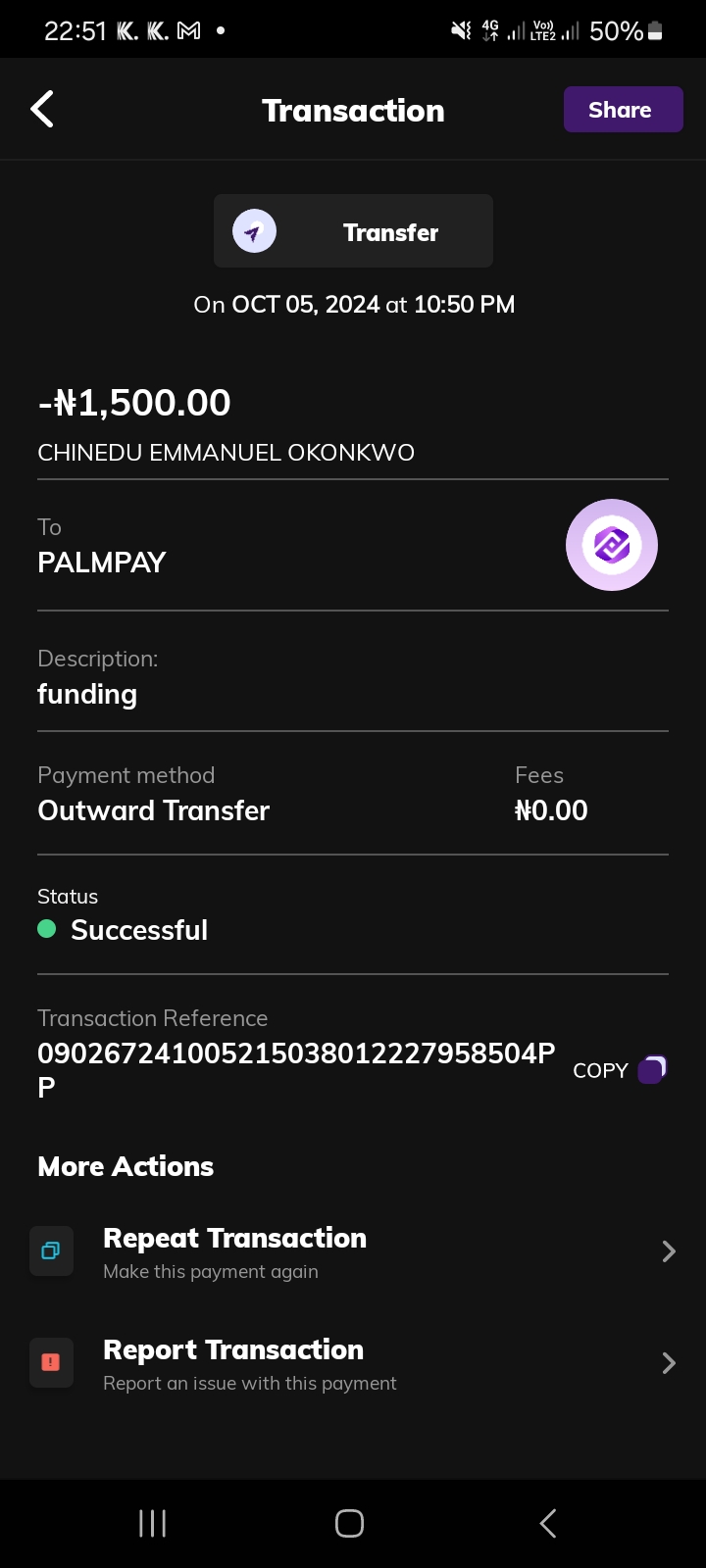Tap the PalmPay logo icon
Viewport: 706px width, 1568px height.
(612, 545)
